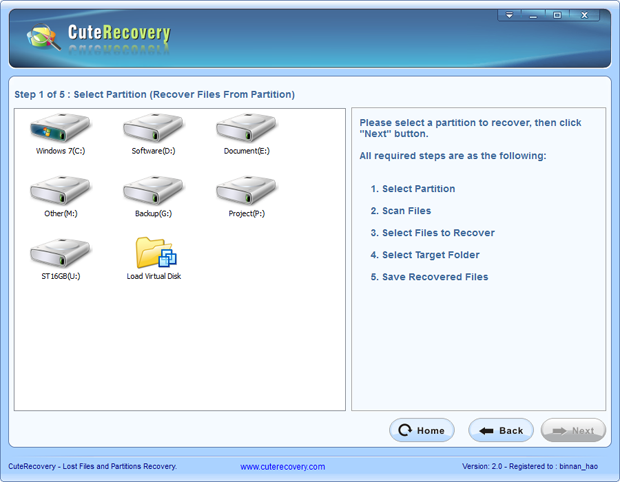Screen dimensions: 620x482
Task: Click the CuteRecovery logo icon
Action: [x=43, y=37]
